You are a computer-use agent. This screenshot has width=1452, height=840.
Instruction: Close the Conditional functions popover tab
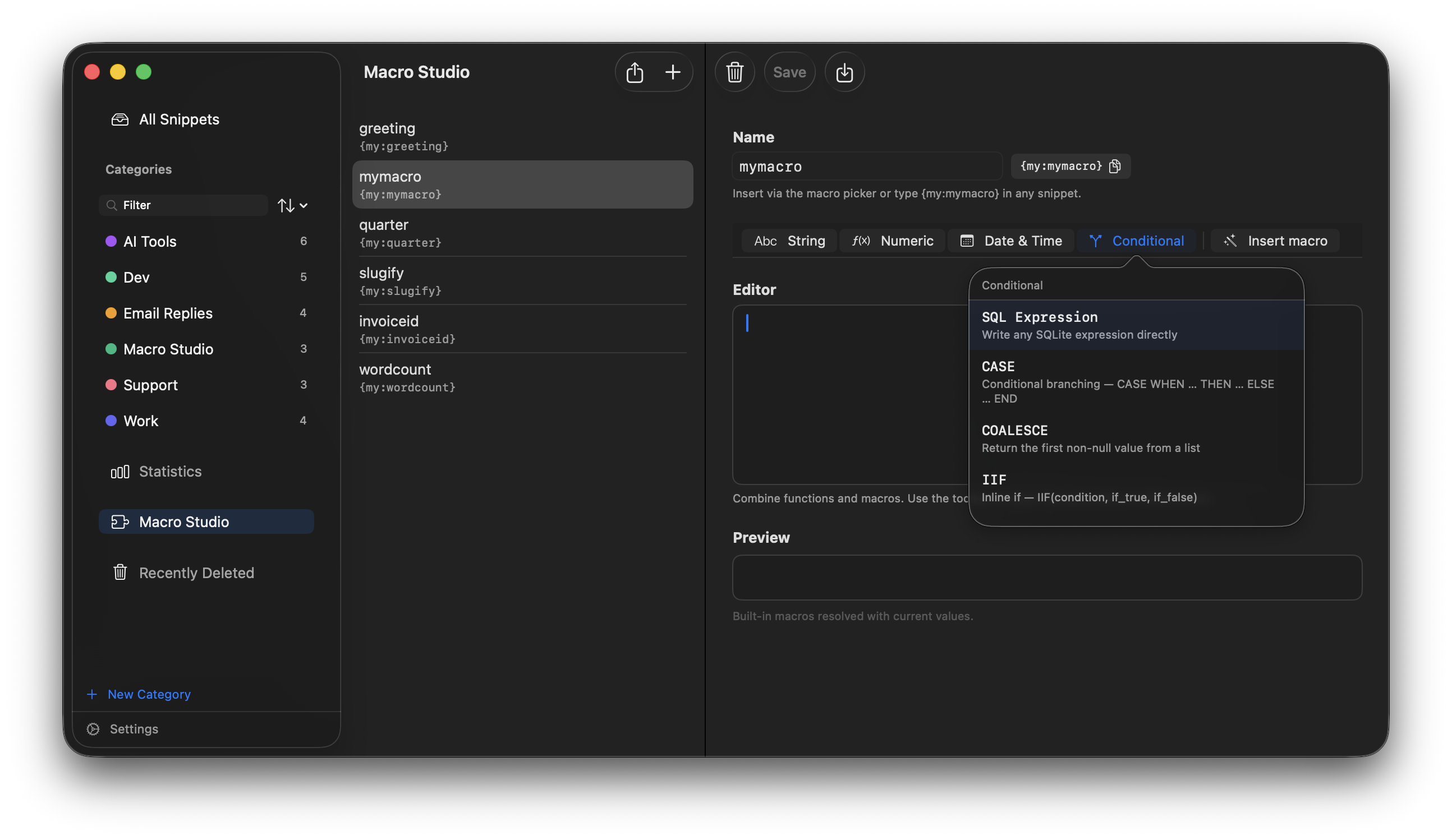1136,241
